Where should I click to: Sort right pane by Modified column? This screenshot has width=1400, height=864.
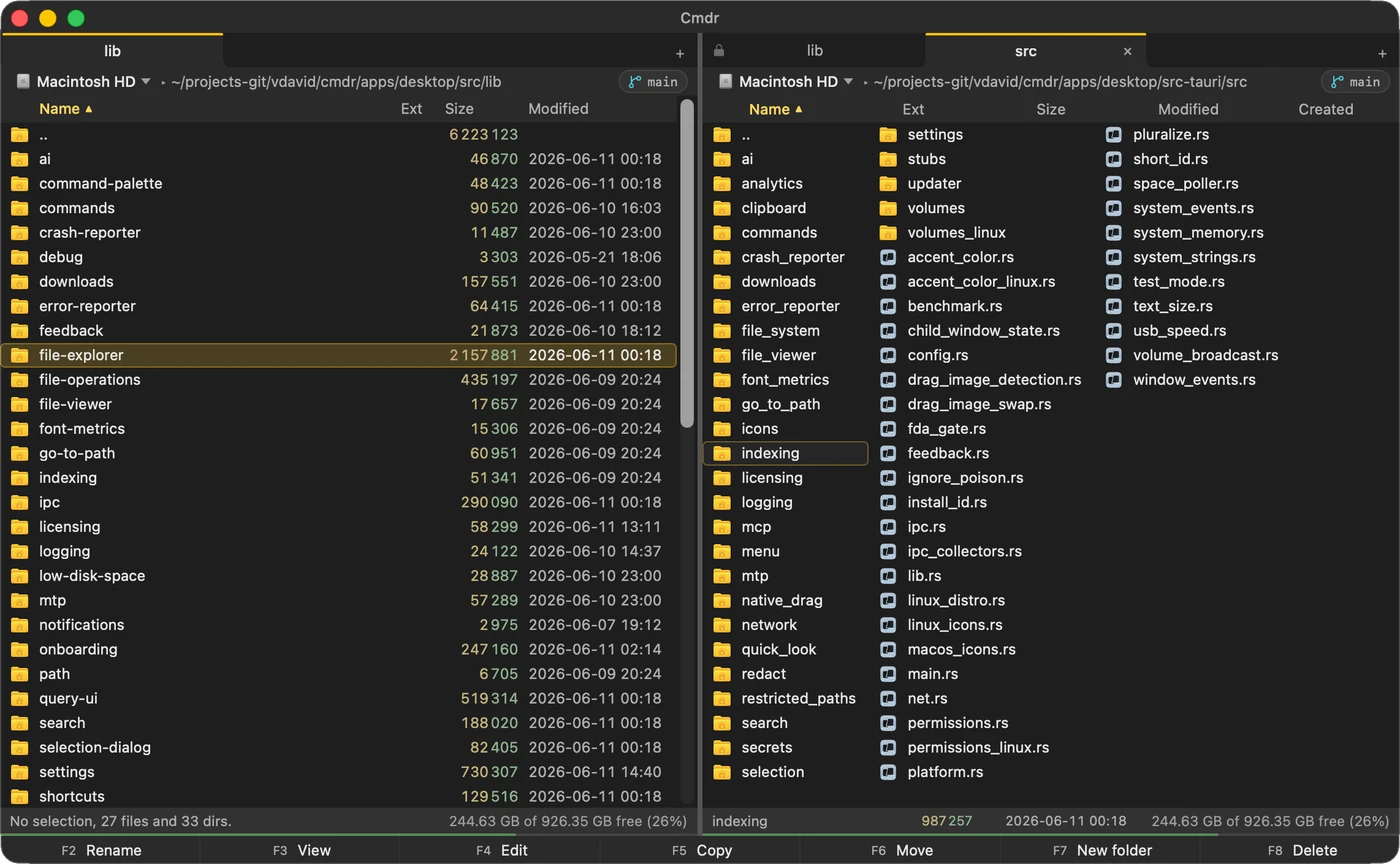tap(1188, 109)
